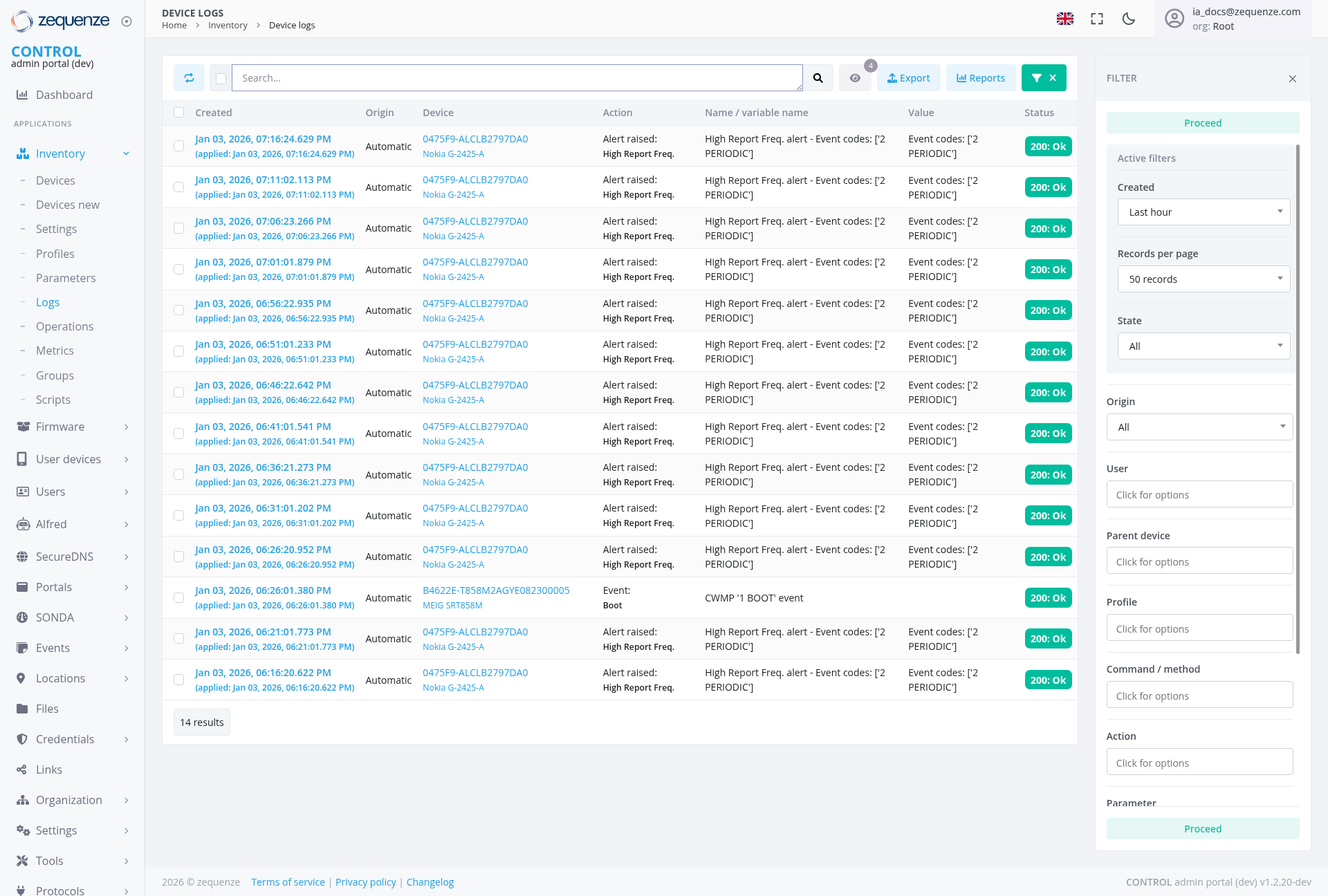Open the Origin dropdown in filters
The image size is (1328, 896).
[x=1199, y=427]
